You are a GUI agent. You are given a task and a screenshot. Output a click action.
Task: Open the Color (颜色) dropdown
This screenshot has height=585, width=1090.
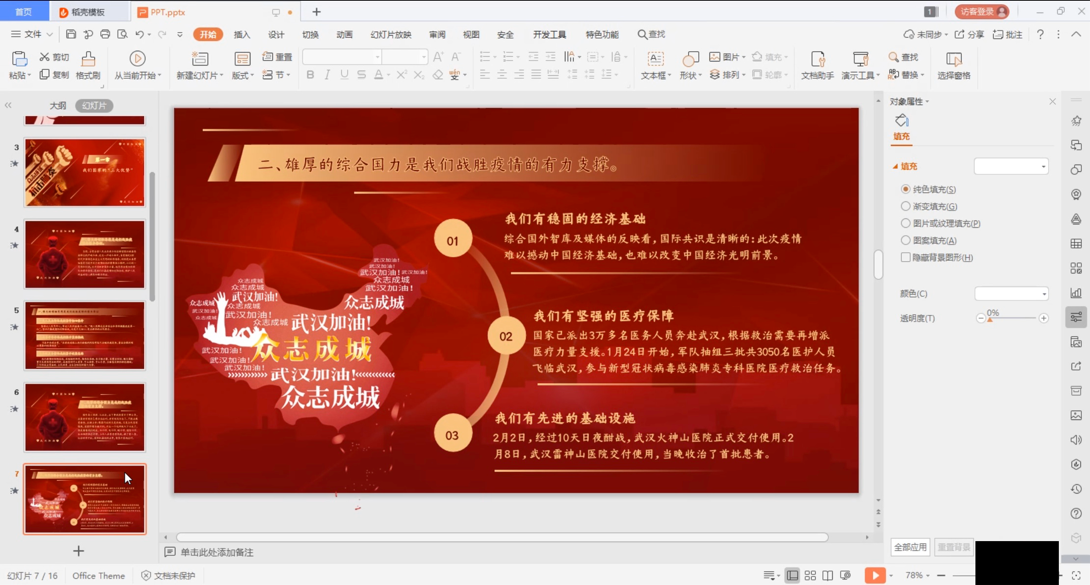[x=1011, y=294]
